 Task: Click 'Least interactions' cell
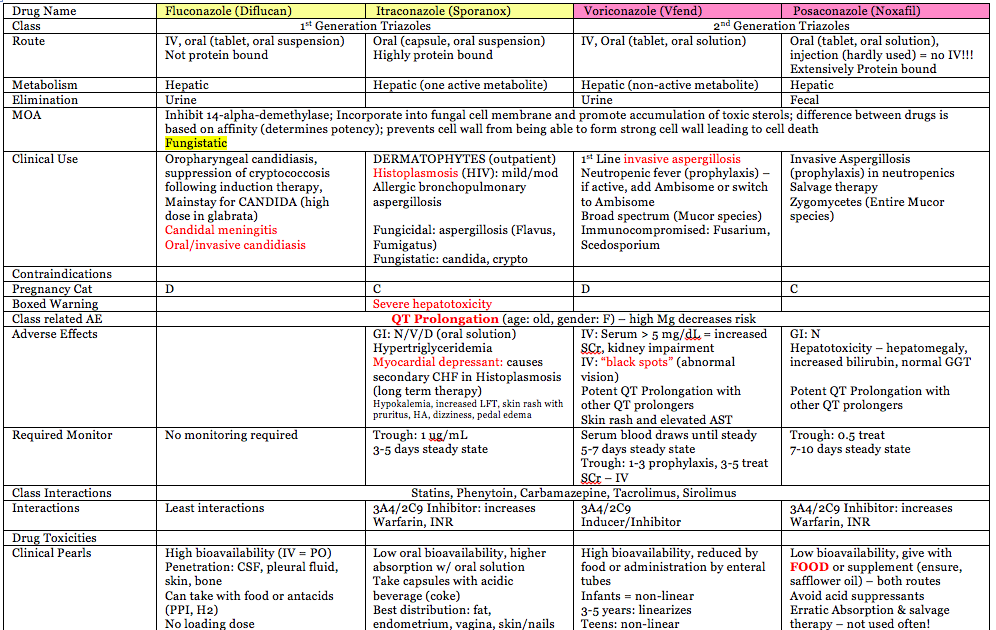point(215,508)
